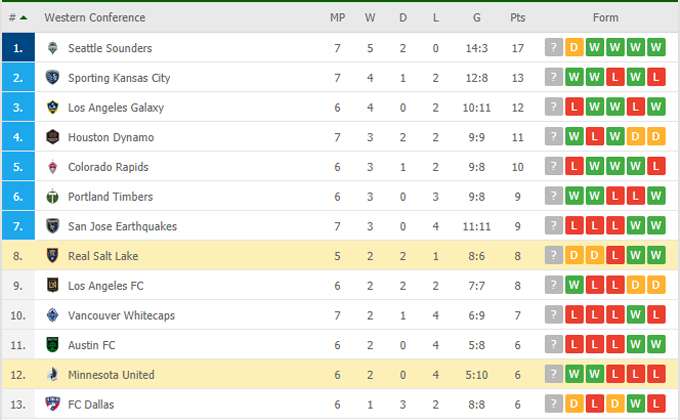Click the Portland Timbers crest icon
This screenshot has height=420, width=680.
tap(53, 197)
